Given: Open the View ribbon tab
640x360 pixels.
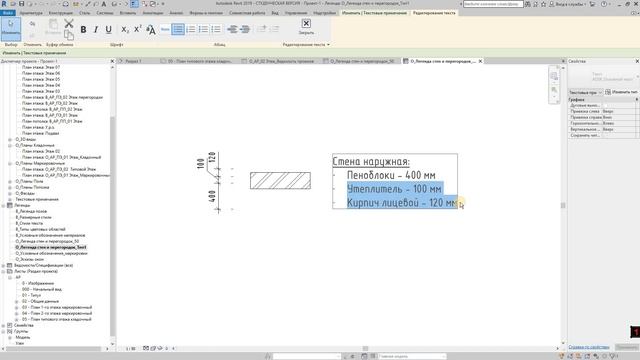Looking at the screenshot, I should point(275,13).
